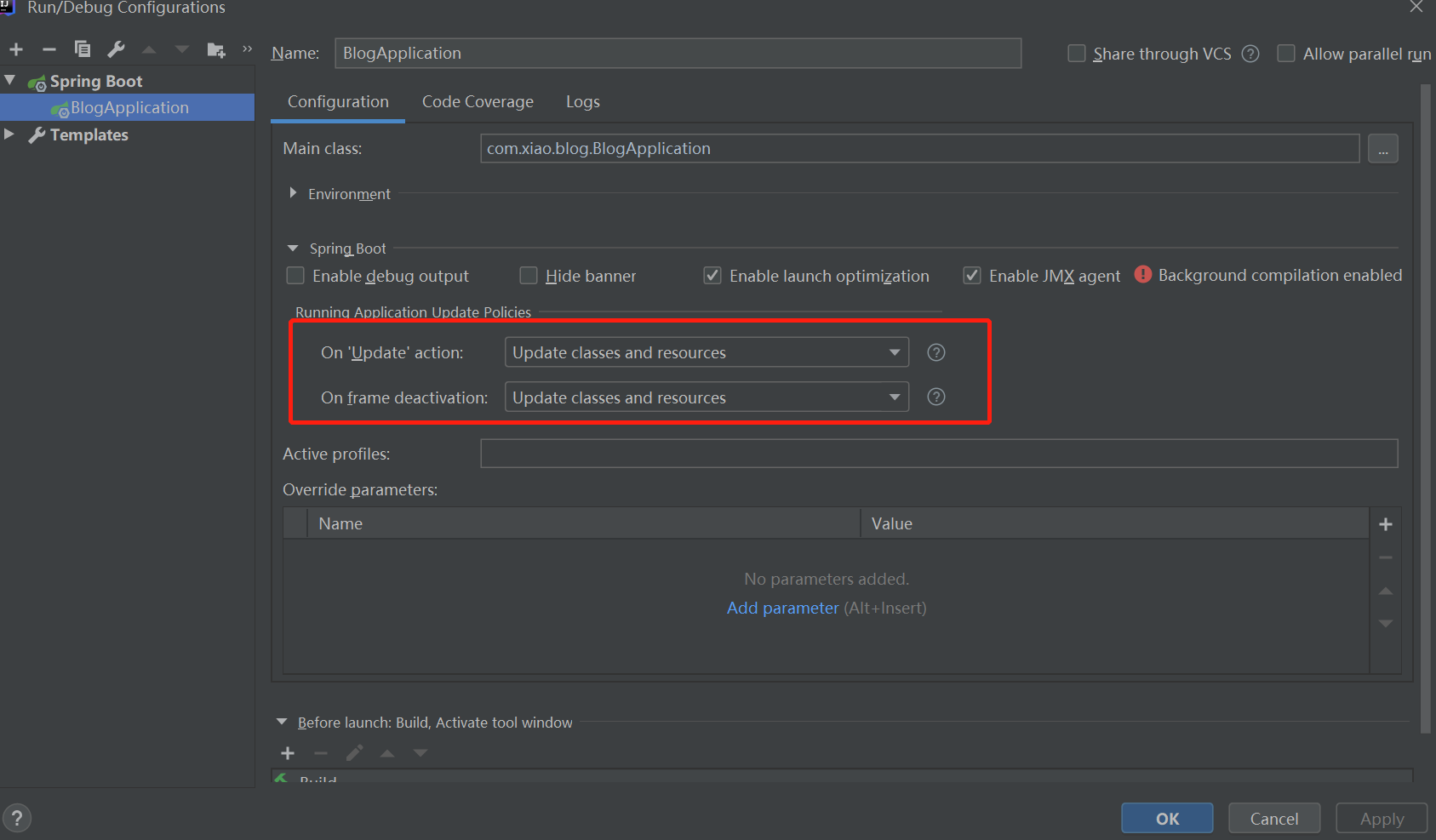Uncheck Enable JMX agent
The image size is (1436, 840).
click(972, 276)
